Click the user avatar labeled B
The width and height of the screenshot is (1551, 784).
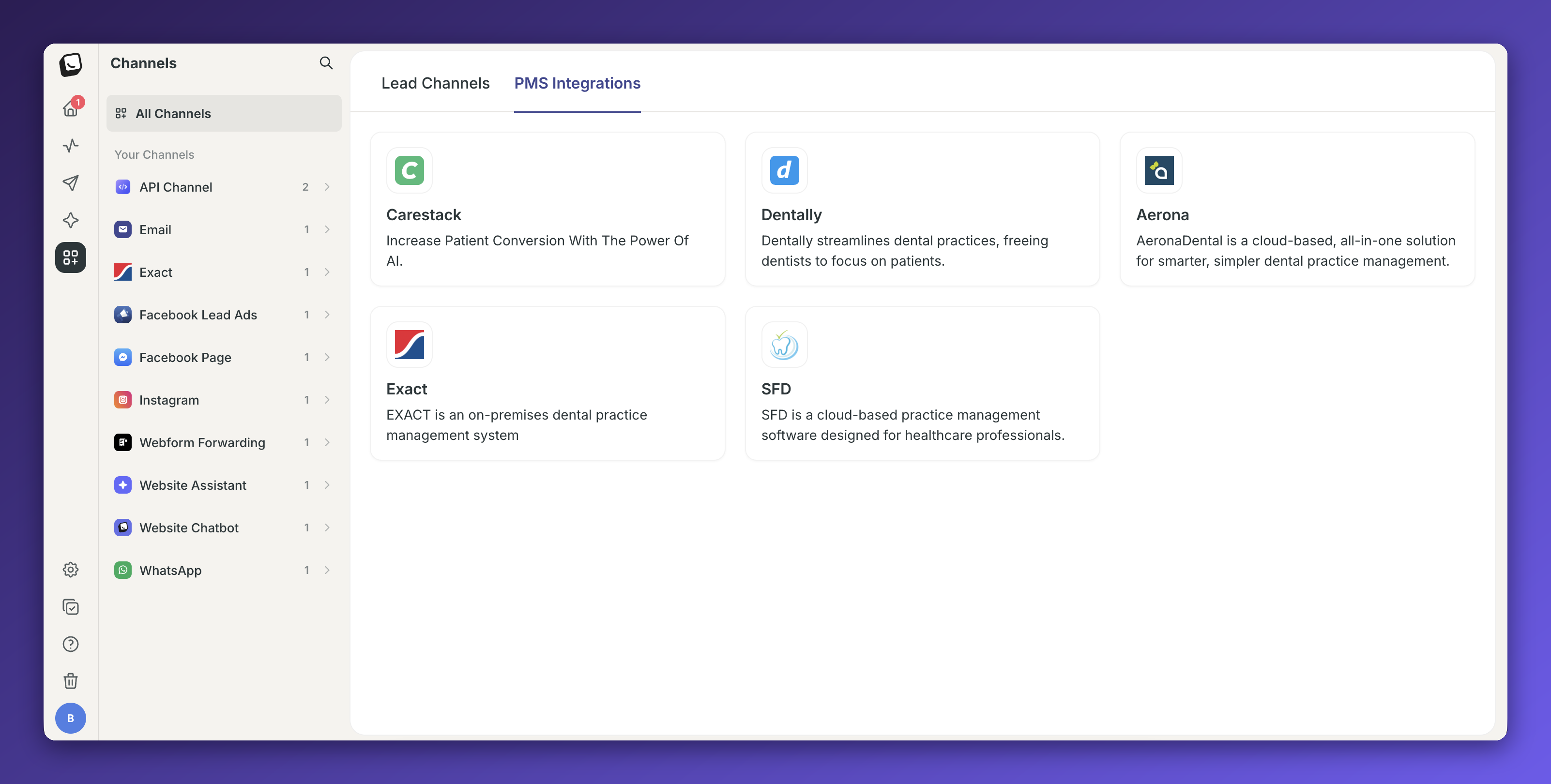coord(71,718)
